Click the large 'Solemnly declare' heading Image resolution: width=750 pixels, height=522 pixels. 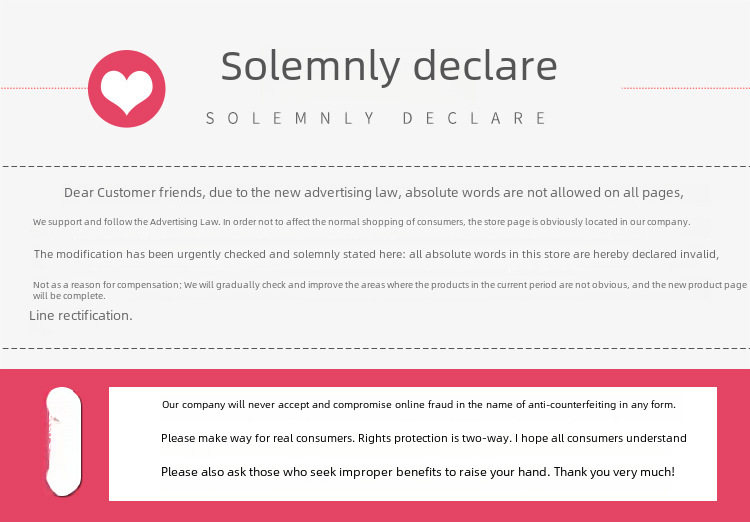pos(388,66)
